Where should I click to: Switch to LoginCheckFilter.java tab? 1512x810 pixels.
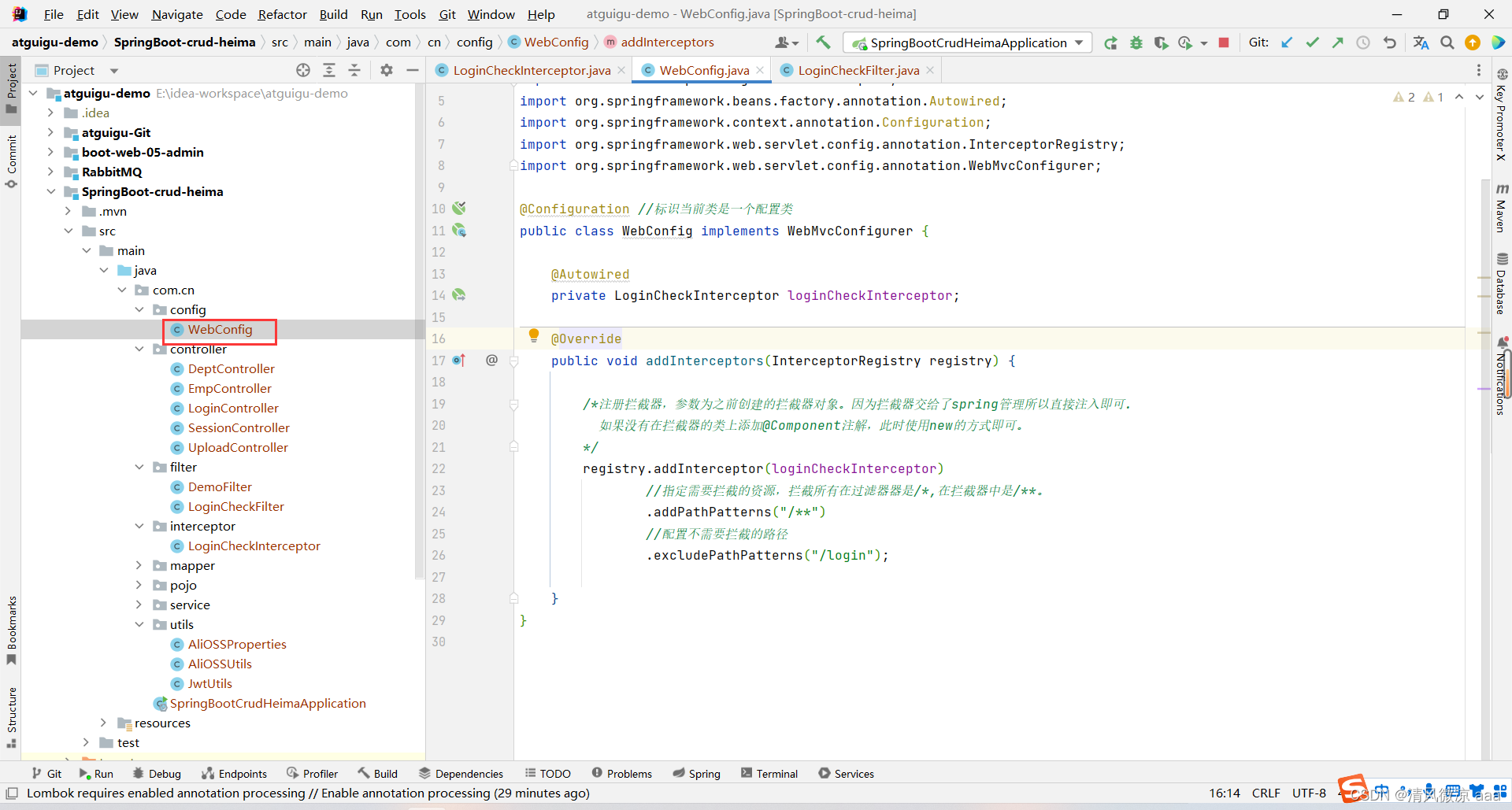tap(858, 70)
